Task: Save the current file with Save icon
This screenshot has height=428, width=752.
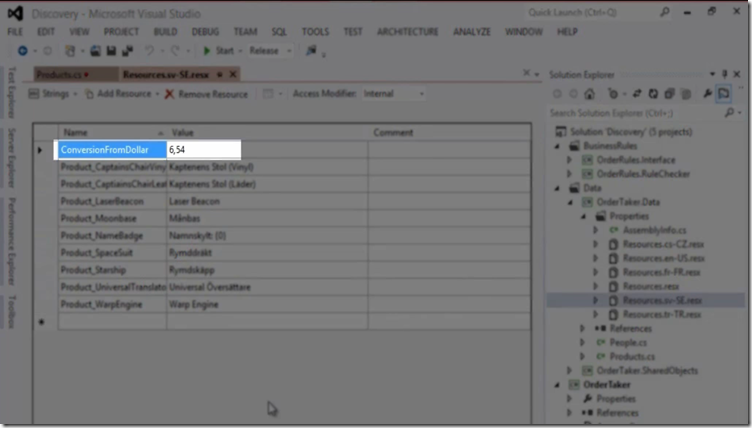Action: coord(111,50)
